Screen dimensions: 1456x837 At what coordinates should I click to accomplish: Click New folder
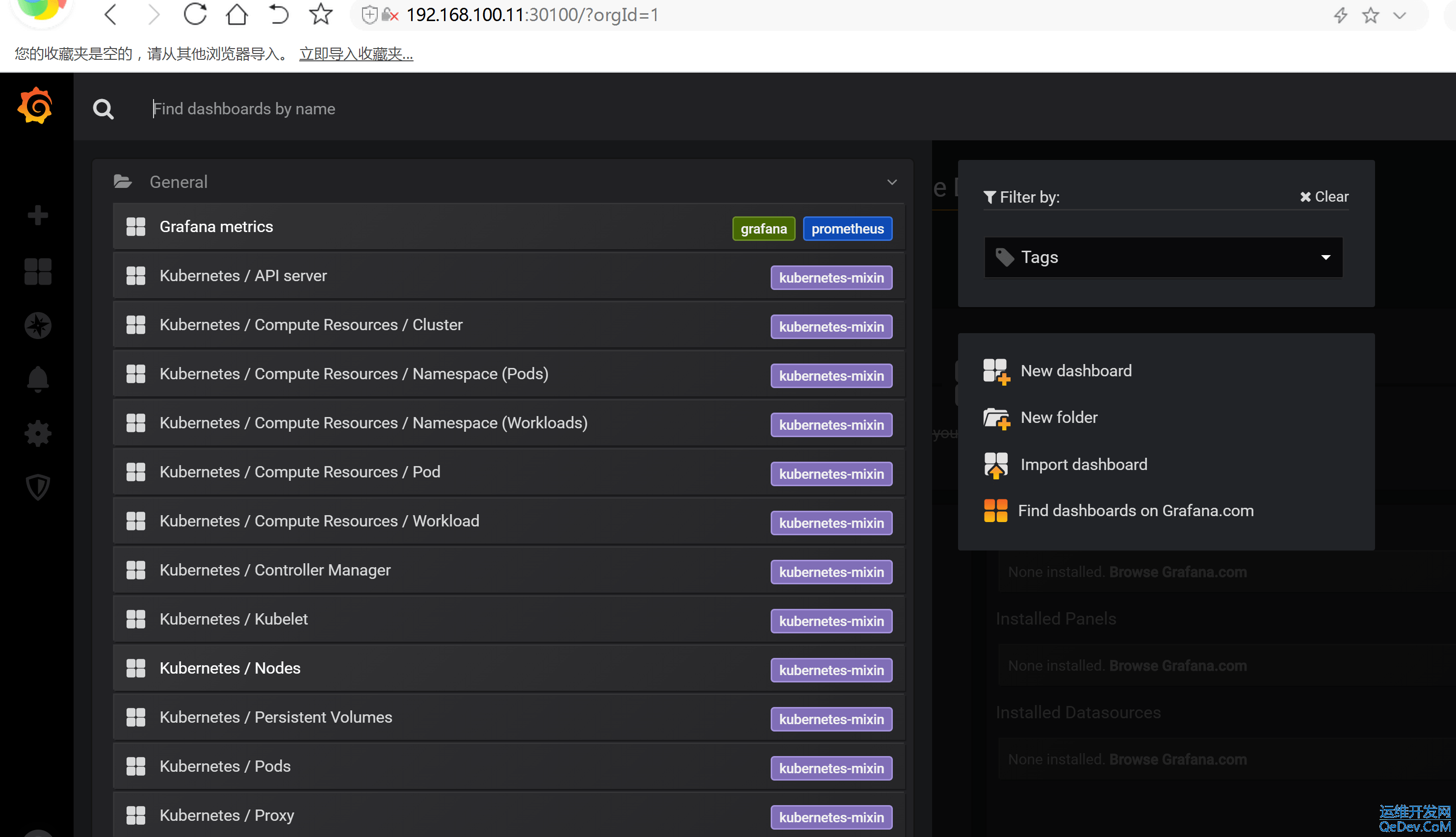[1059, 418]
